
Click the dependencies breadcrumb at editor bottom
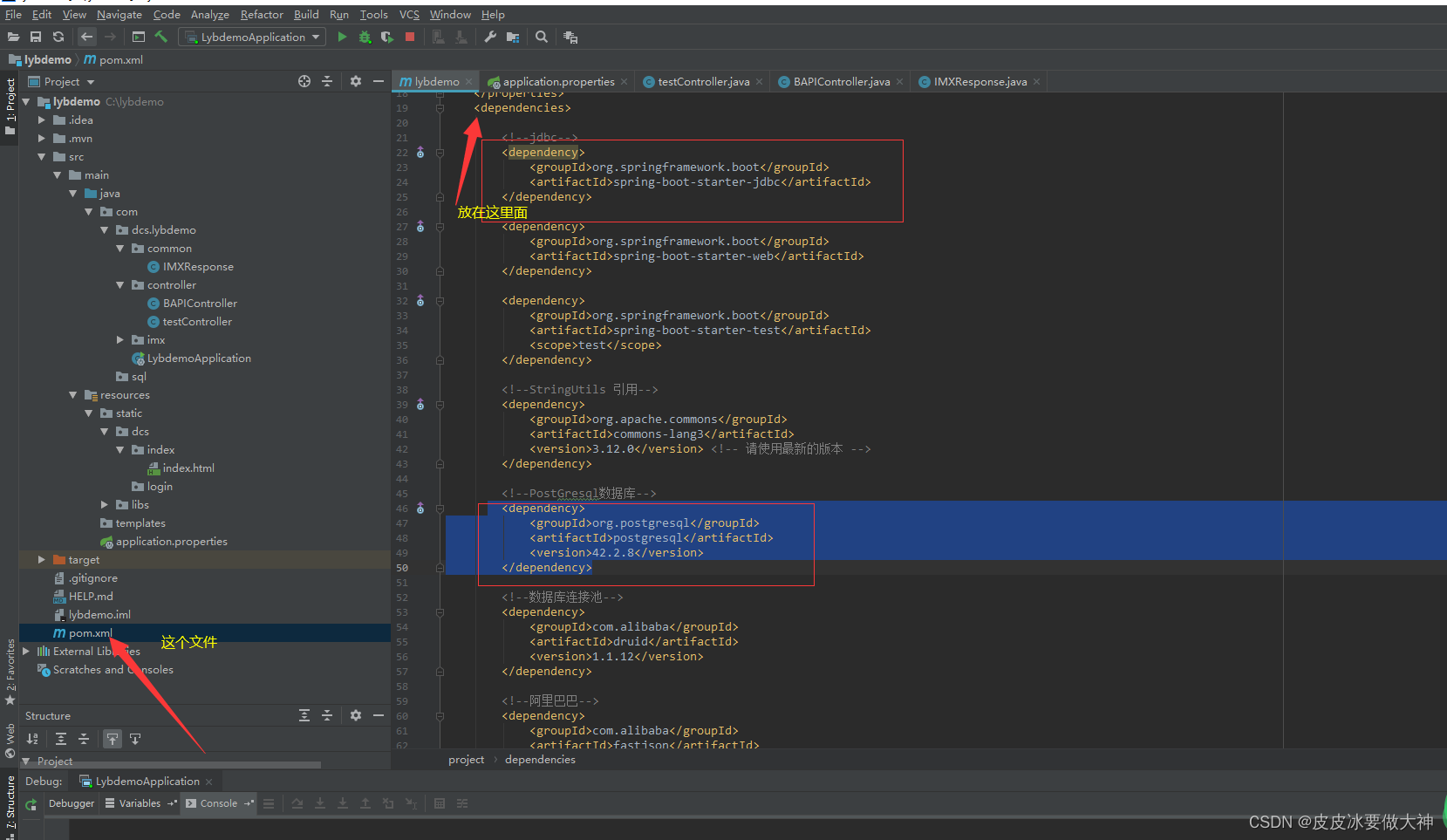[x=539, y=759]
